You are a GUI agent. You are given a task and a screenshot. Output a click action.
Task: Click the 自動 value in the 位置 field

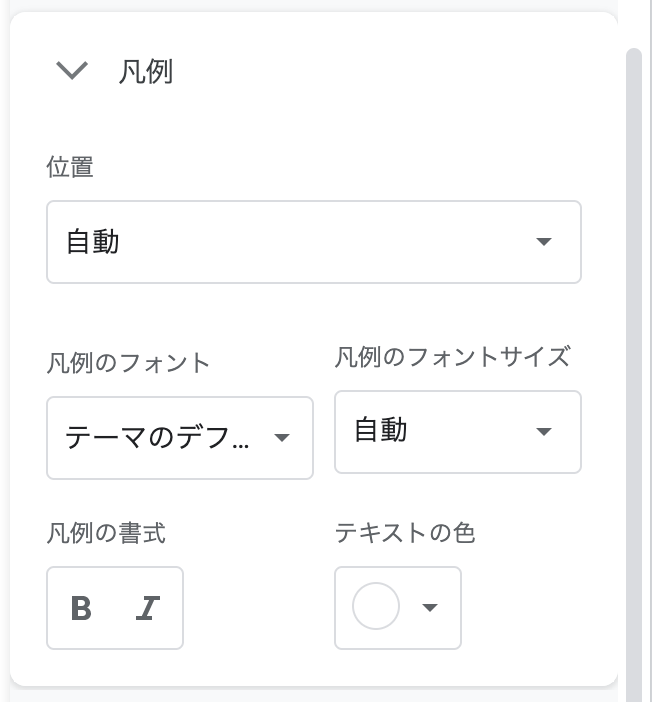coord(93,242)
